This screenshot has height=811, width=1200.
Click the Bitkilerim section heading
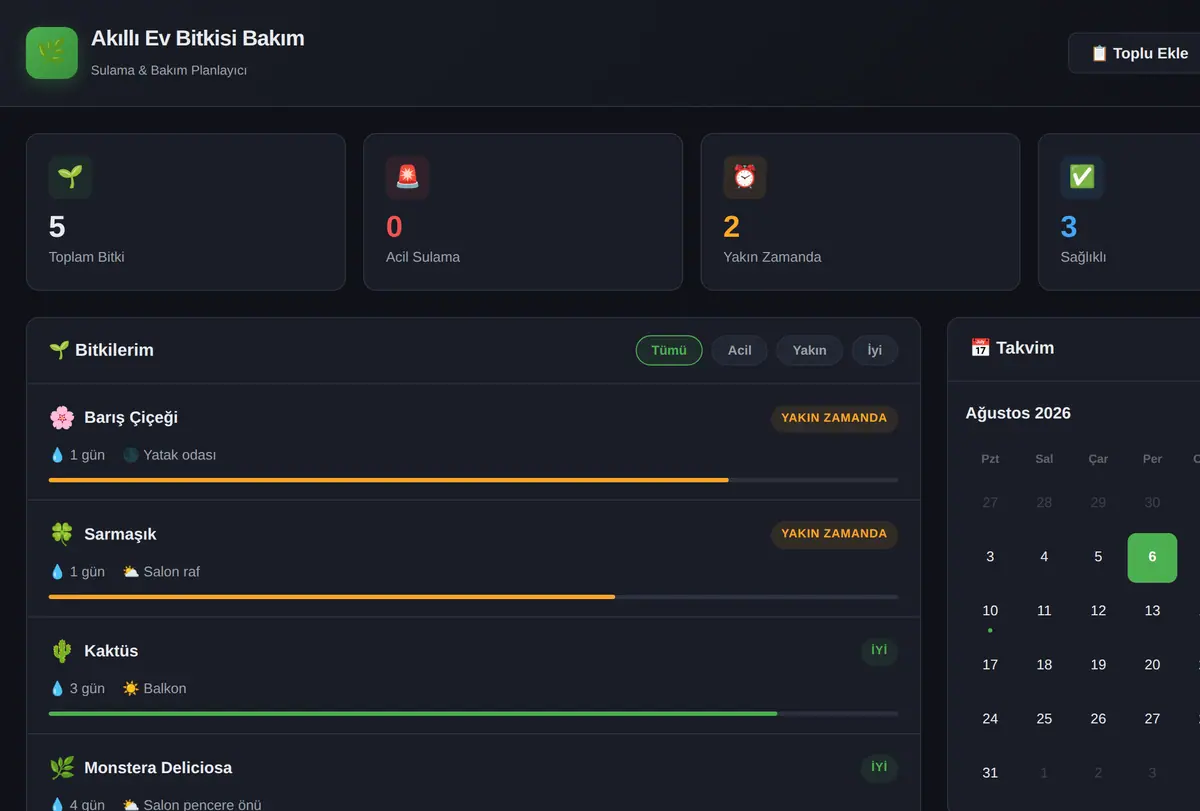[101, 350]
